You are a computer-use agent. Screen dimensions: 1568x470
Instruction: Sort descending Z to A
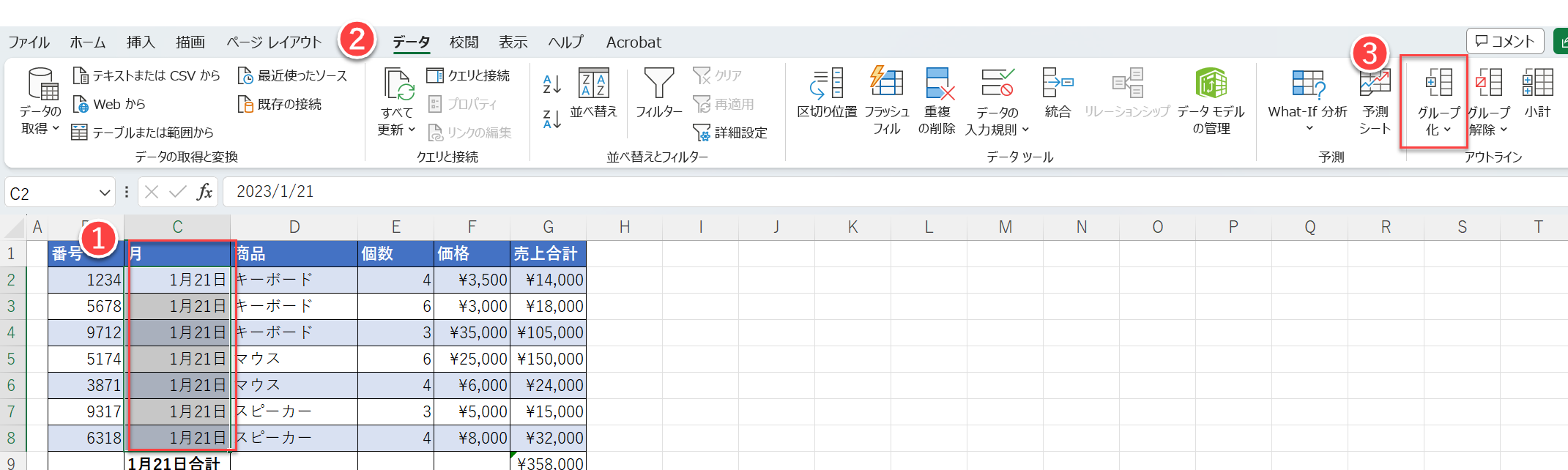tap(551, 119)
